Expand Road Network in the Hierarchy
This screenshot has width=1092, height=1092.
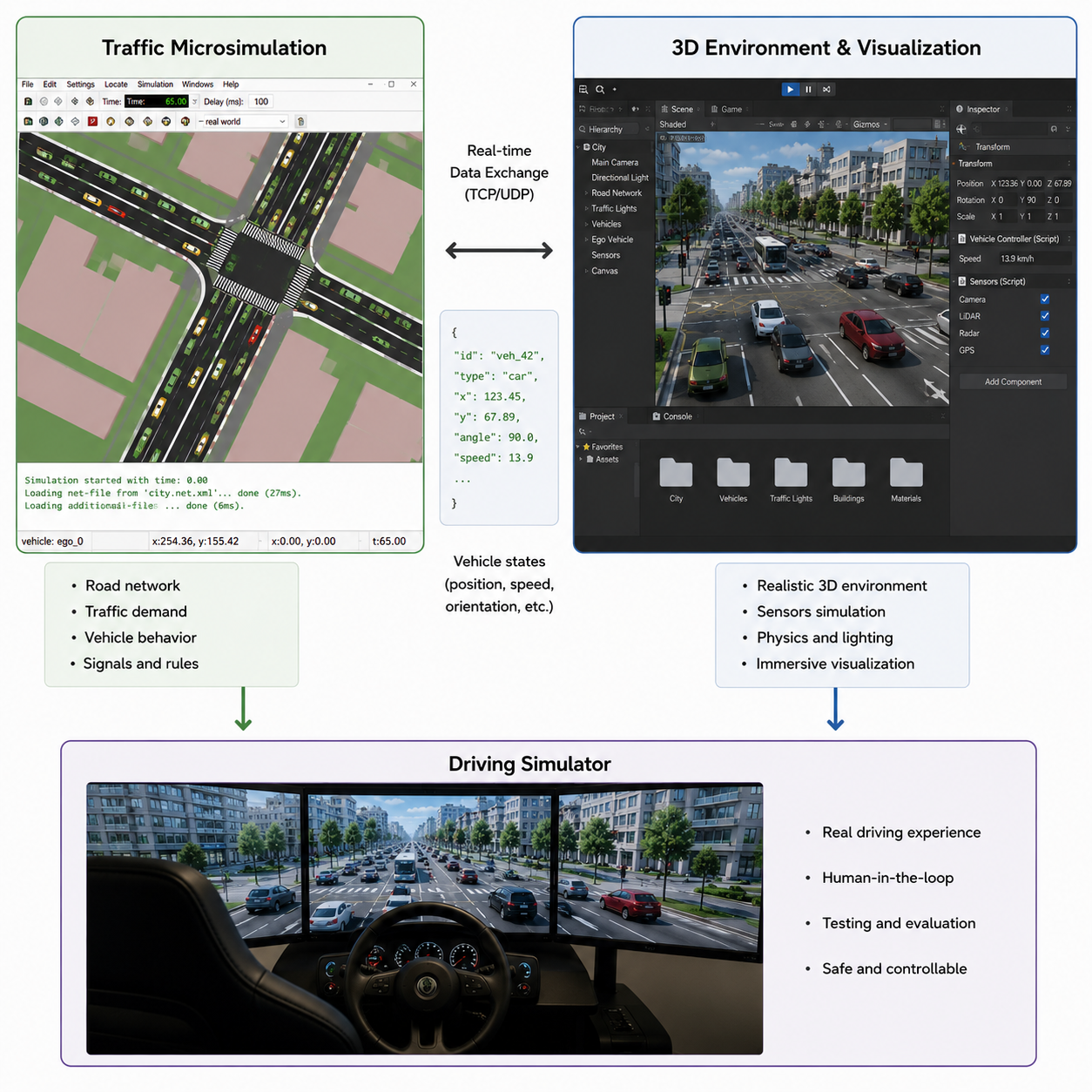(586, 193)
